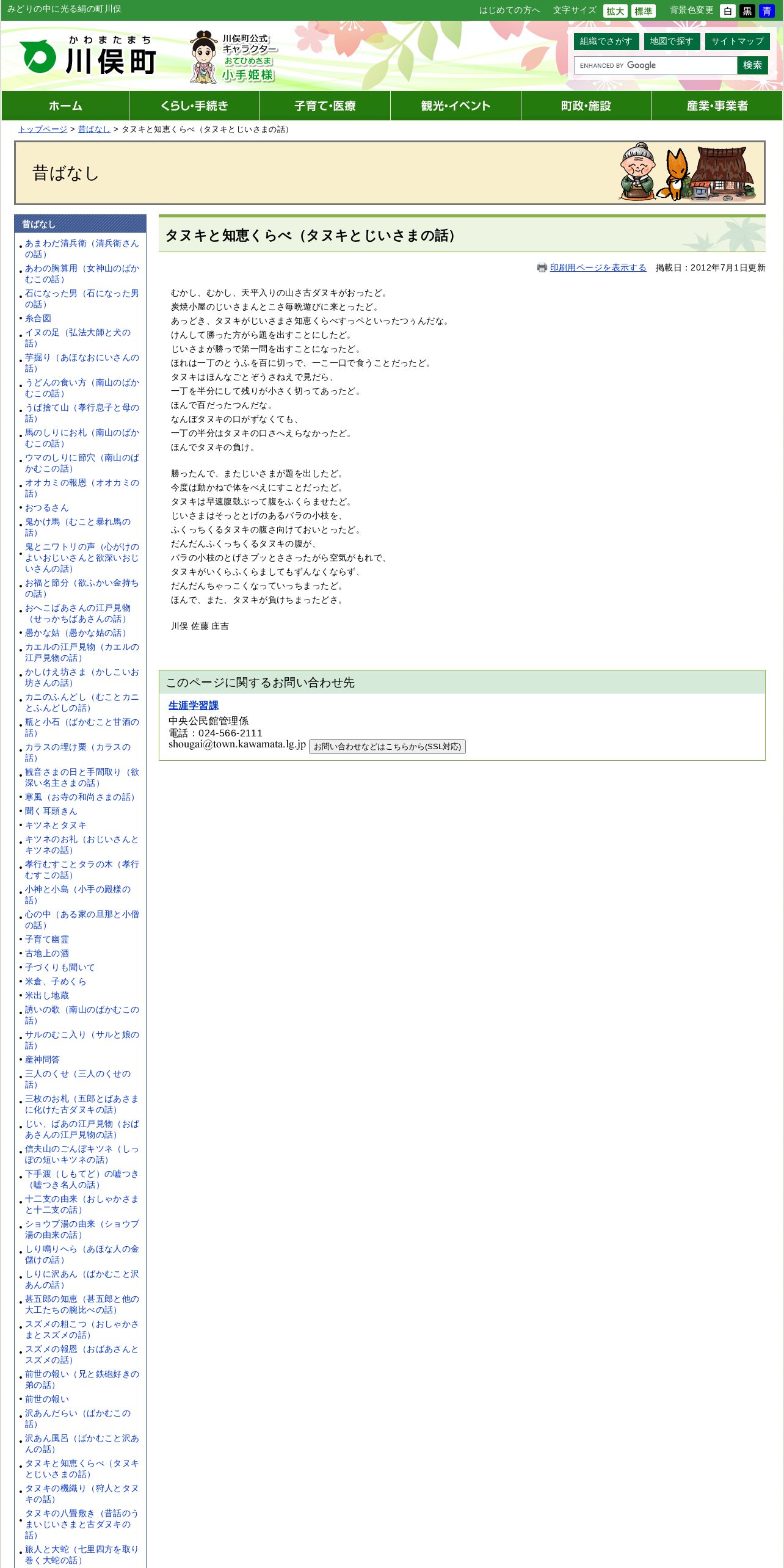
Task: Open story 子育て幽霊
Action: click(x=47, y=939)
